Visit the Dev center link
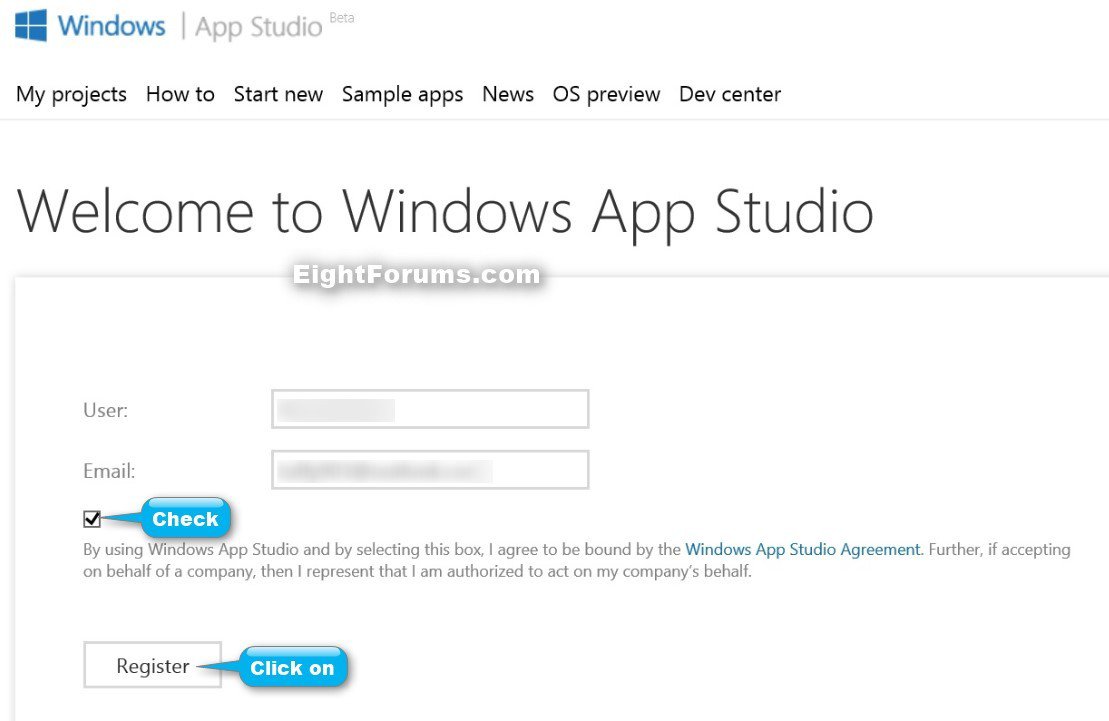This screenshot has height=721, width=1109. coord(730,94)
